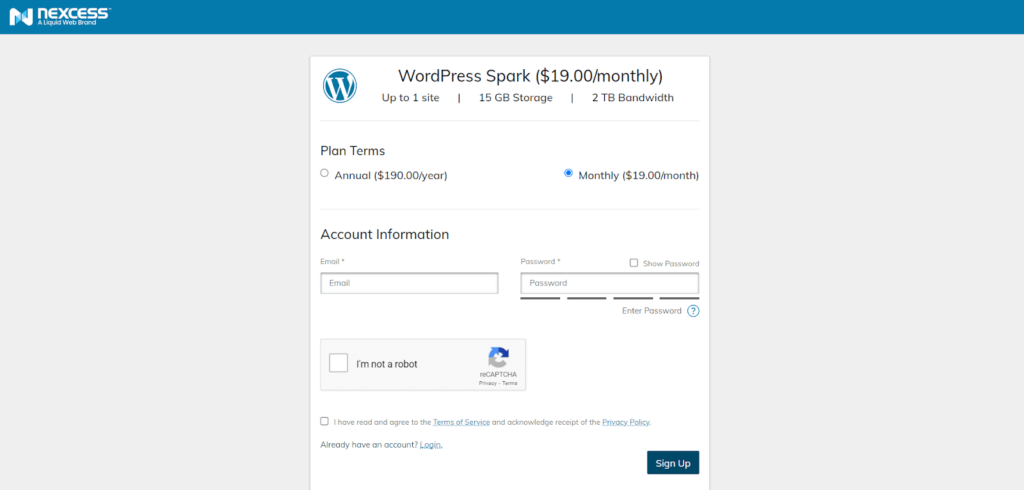Click the Sign Up button
The width and height of the screenshot is (1024, 490).
click(673, 463)
